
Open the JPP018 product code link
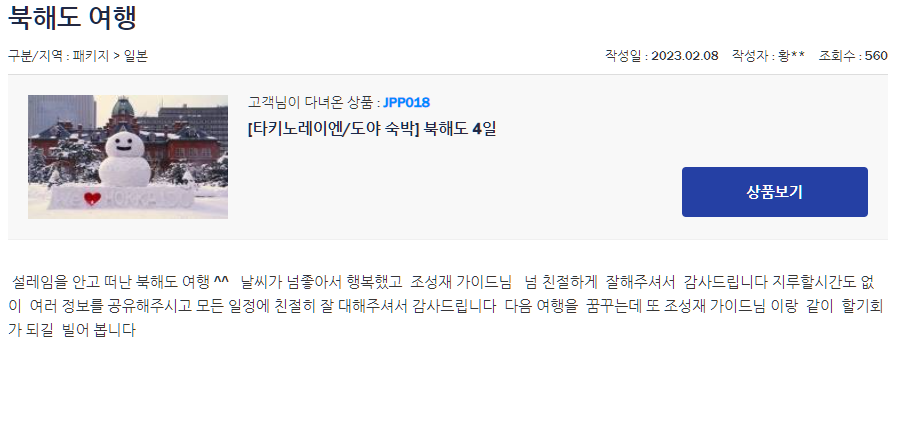pyautogui.click(x=407, y=103)
